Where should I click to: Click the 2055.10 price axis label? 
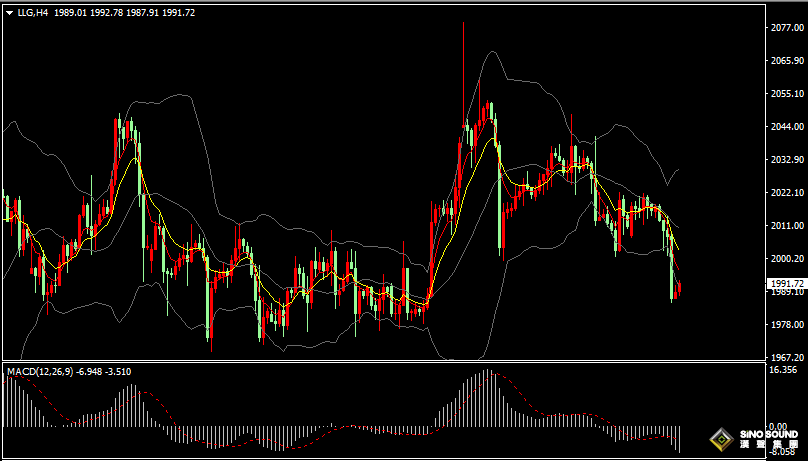click(785, 94)
